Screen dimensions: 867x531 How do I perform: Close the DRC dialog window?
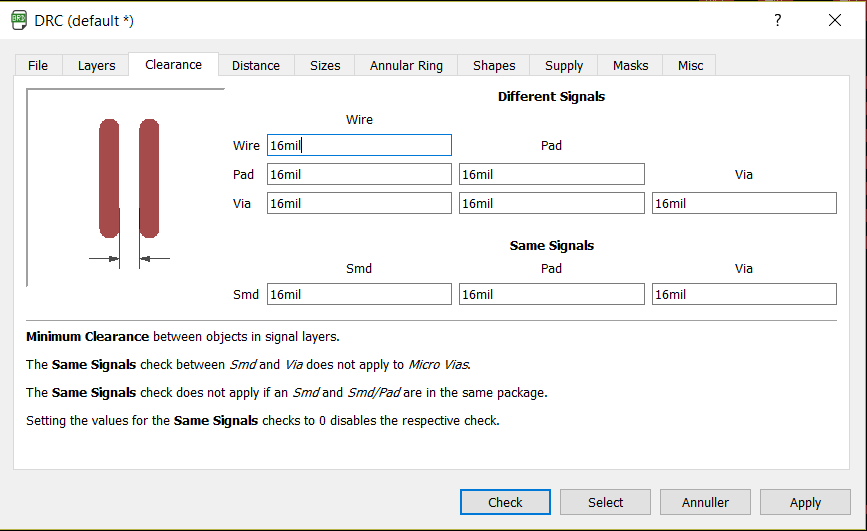(835, 20)
